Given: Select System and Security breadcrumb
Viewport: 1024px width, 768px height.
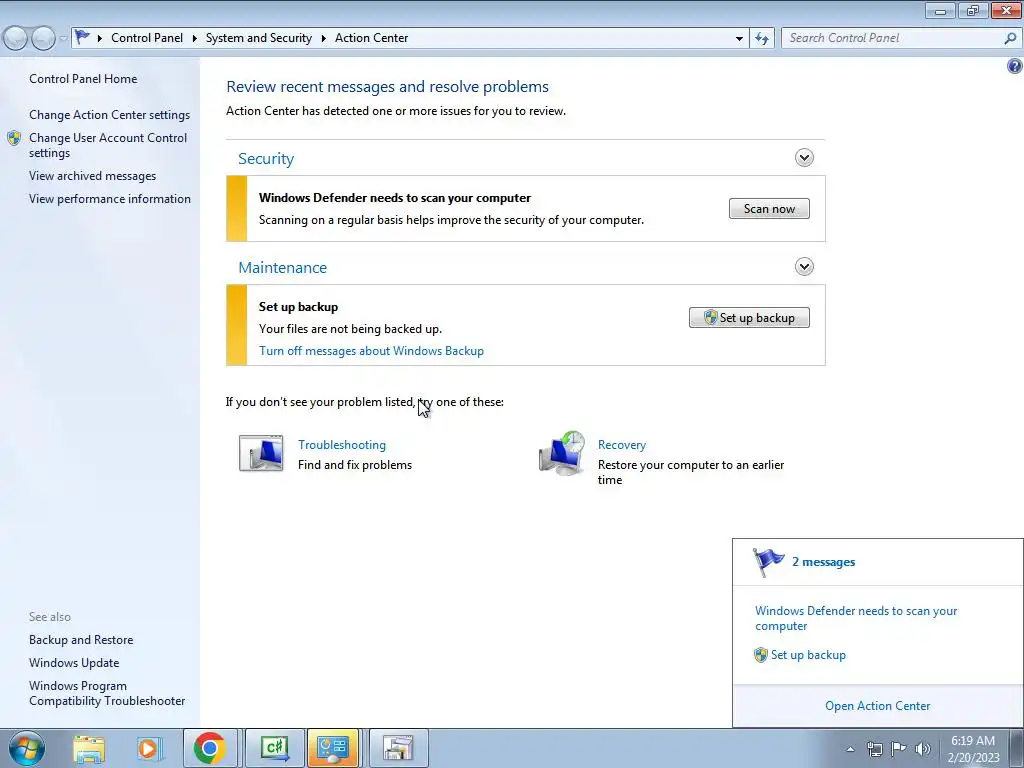Looking at the screenshot, I should pos(259,38).
